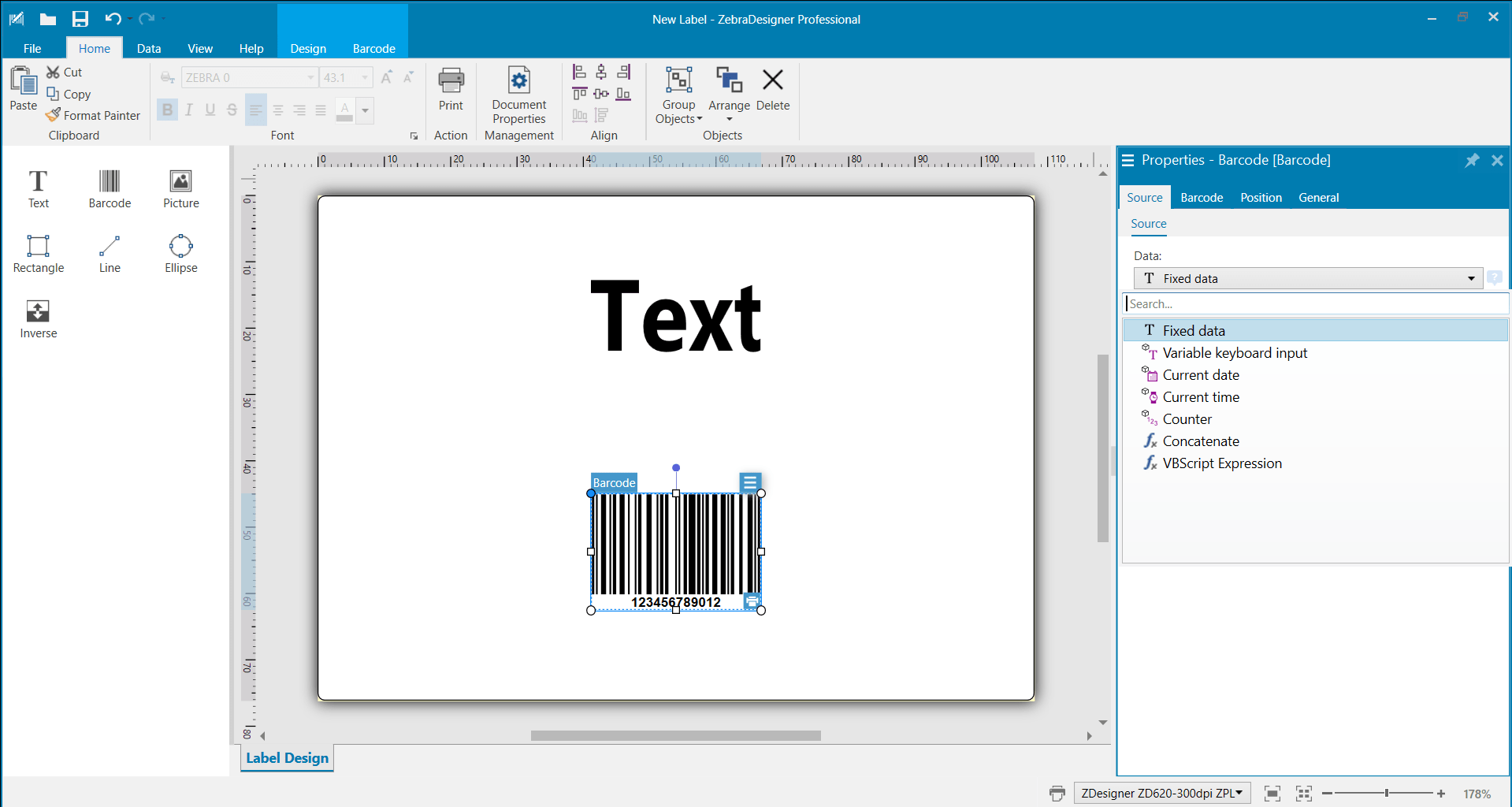The image size is (1512, 807).
Task: Switch to the Position properties tab
Action: [x=1261, y=198]
